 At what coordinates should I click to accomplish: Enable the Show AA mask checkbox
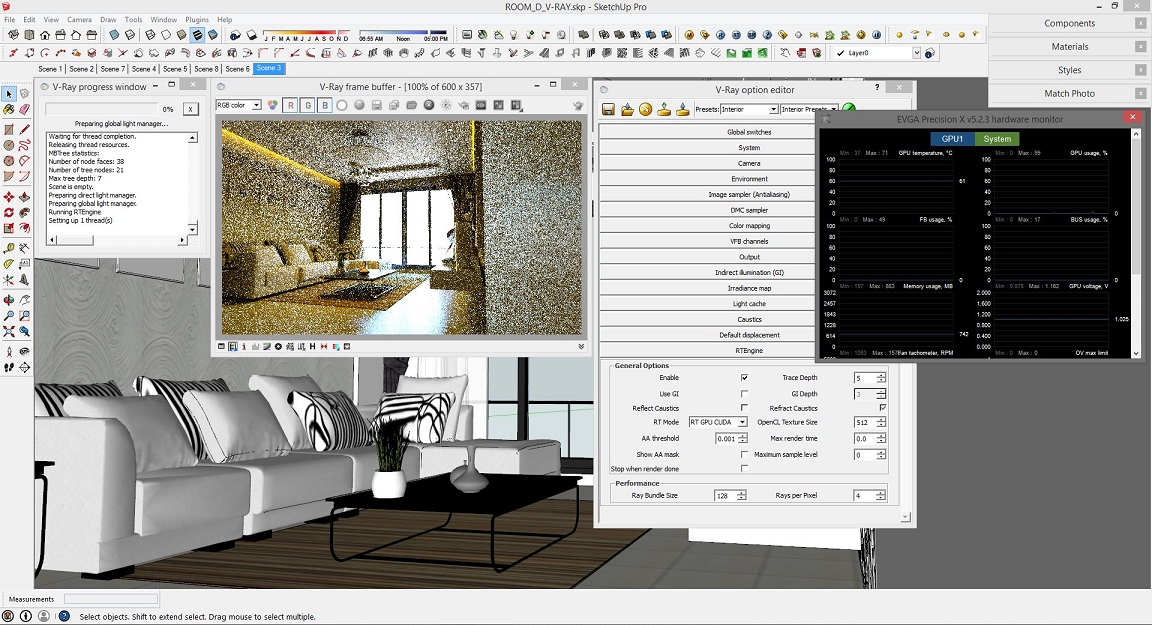tap(744, 454)
